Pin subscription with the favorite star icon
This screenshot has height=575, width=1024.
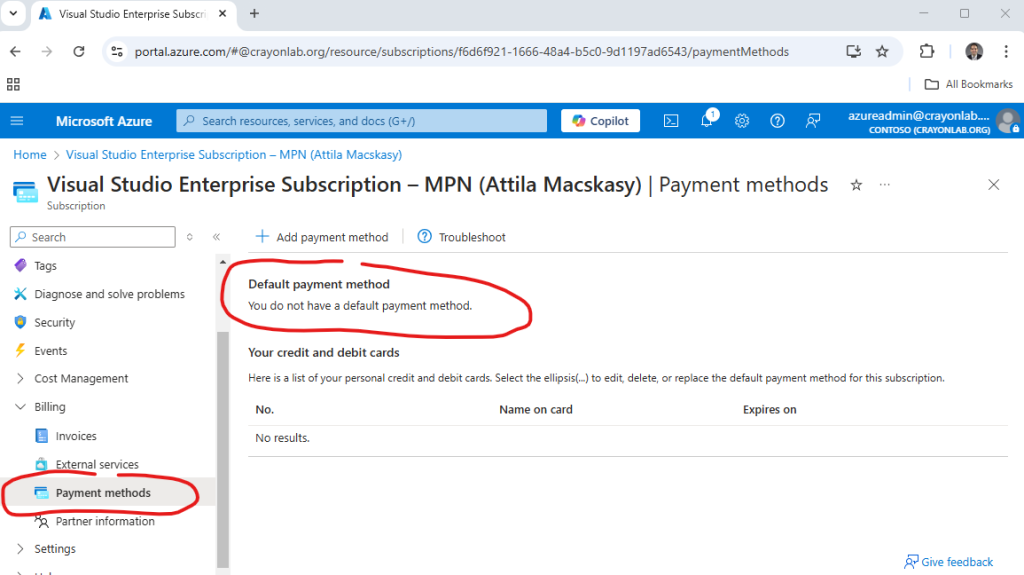coord(856,185)
